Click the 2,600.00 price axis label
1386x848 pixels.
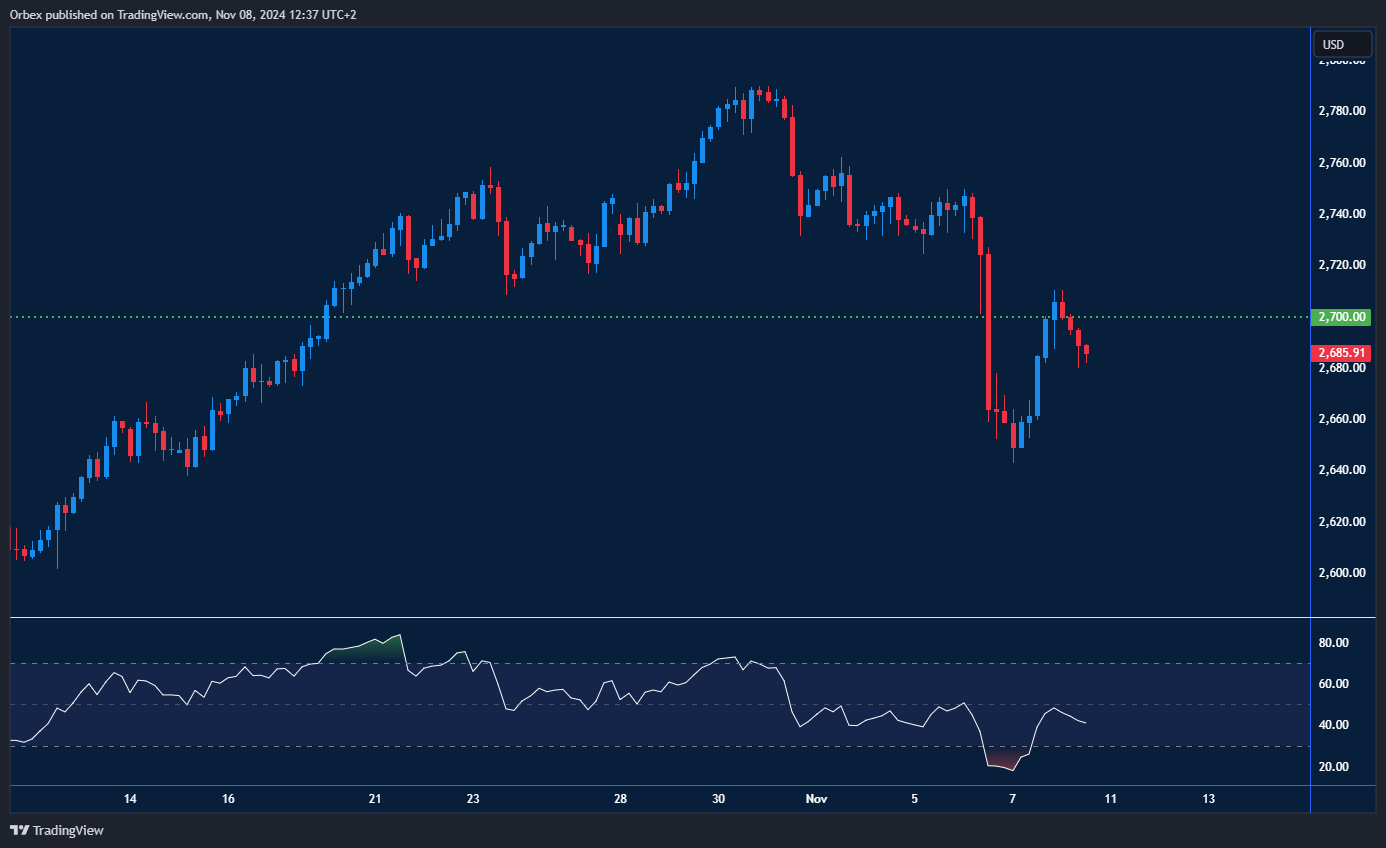point(1342,573)
